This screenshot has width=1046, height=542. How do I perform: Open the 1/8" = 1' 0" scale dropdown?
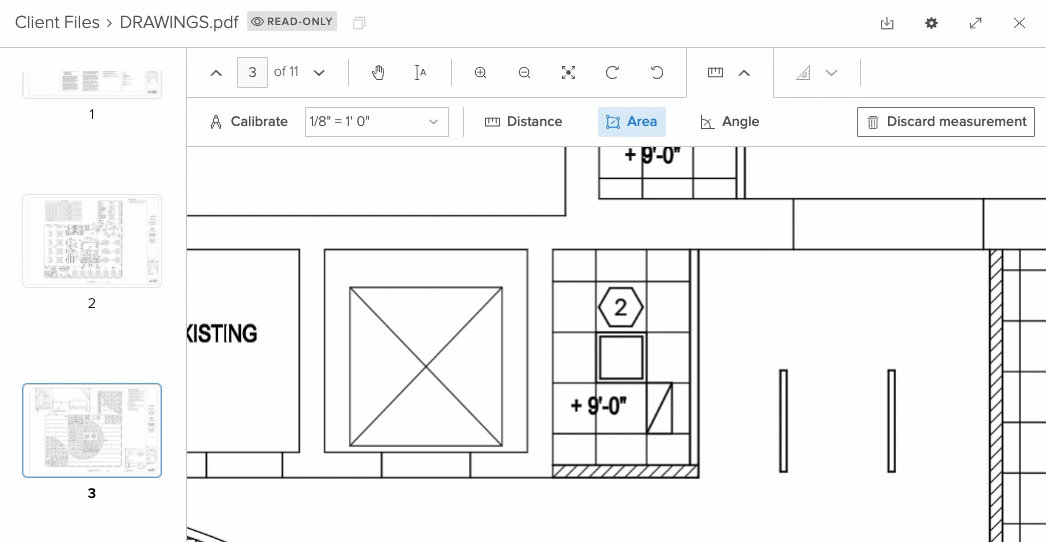[x=376, y=122]
